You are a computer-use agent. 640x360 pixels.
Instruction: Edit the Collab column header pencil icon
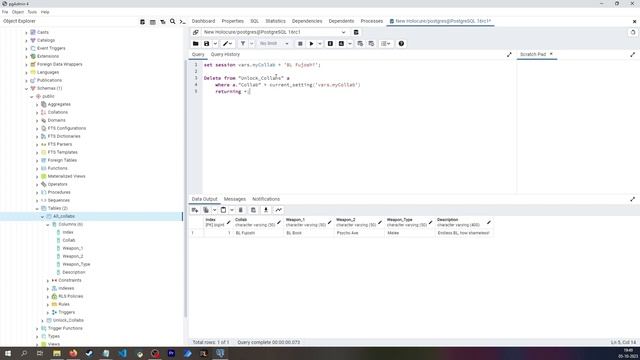(279, 222)
